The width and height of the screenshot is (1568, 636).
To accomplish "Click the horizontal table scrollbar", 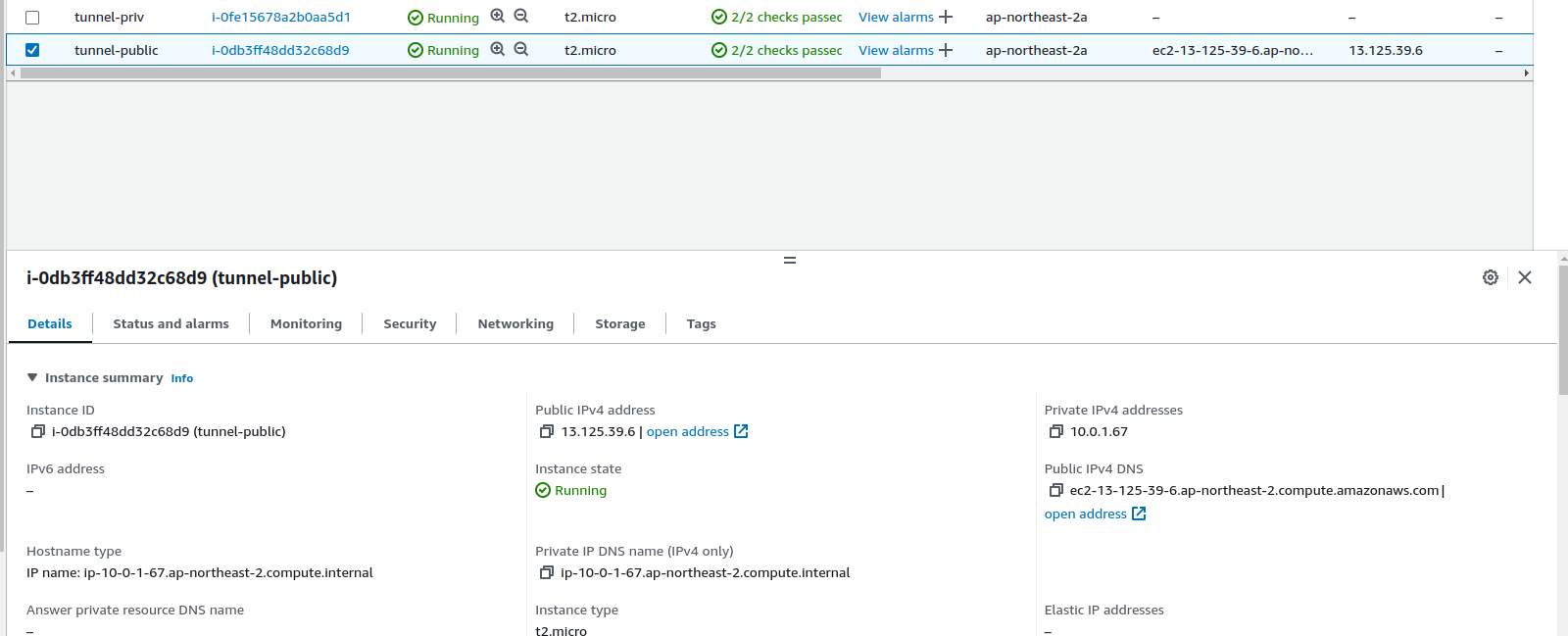I will pos(451,73).
